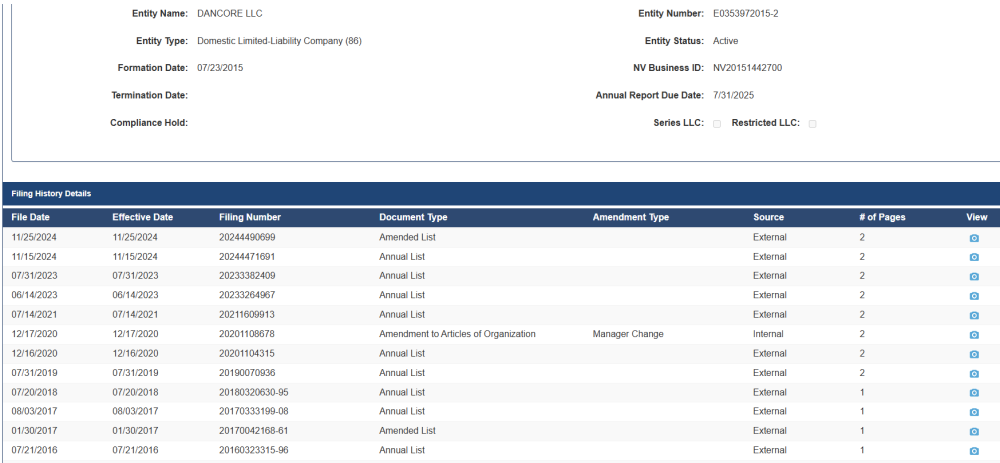Open view icon for Amended List 01/30/2017
The height and width of the screenshot is (463, 1000).
tap(974, 431)
